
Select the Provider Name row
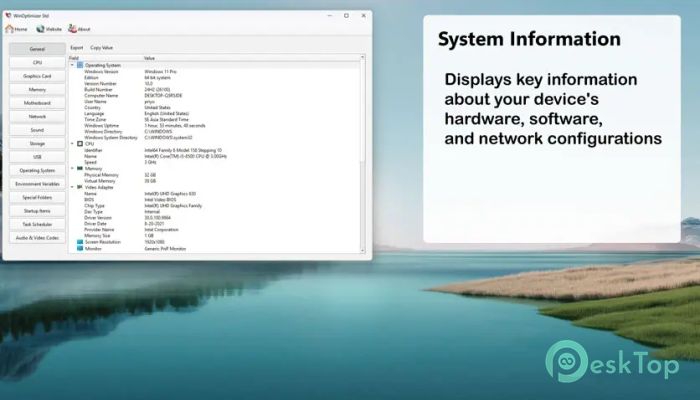214,229
